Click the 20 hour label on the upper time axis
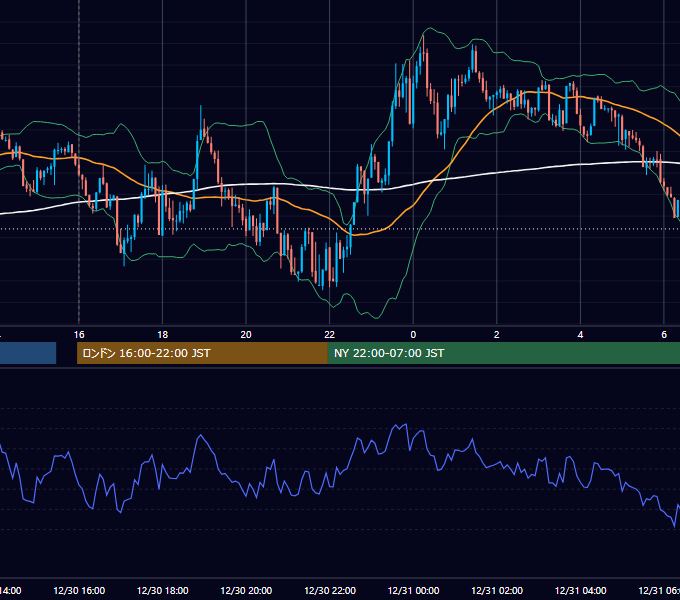680x600 pixels. [246, 335]
